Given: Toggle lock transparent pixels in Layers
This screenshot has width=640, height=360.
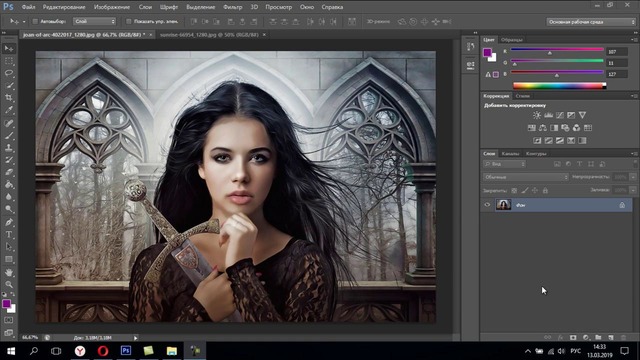Looking at the screenshot, I should pos(514,191).
